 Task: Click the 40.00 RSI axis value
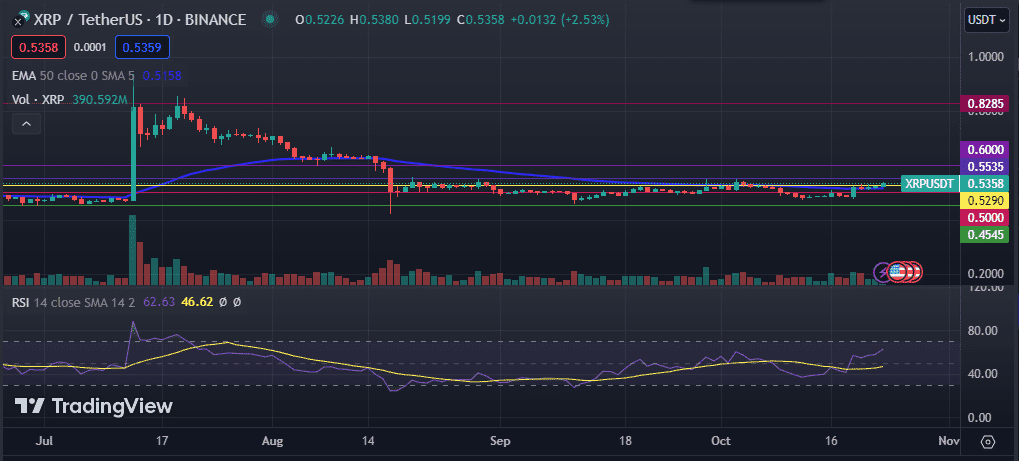pyautogui.click(x=982, y=373)
